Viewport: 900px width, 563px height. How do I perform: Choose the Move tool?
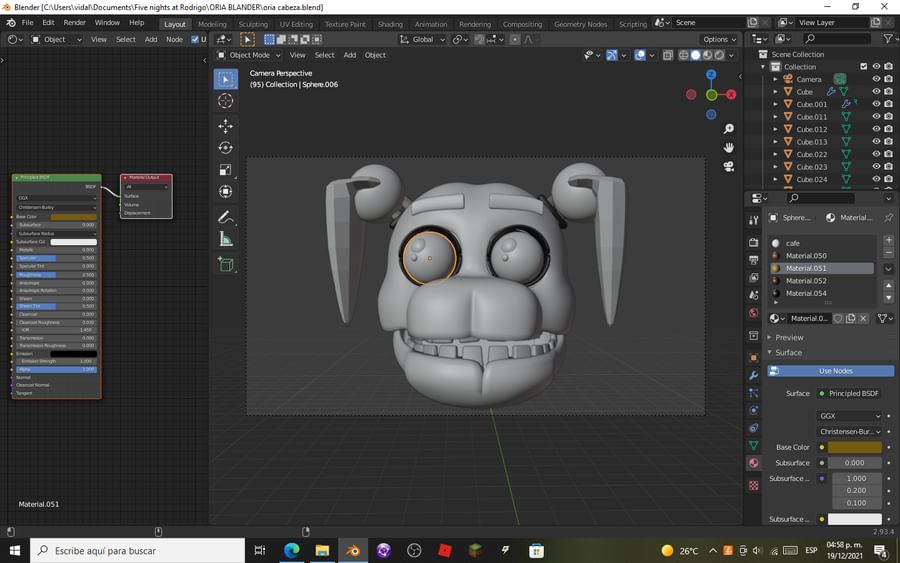[x=226, y=126]
